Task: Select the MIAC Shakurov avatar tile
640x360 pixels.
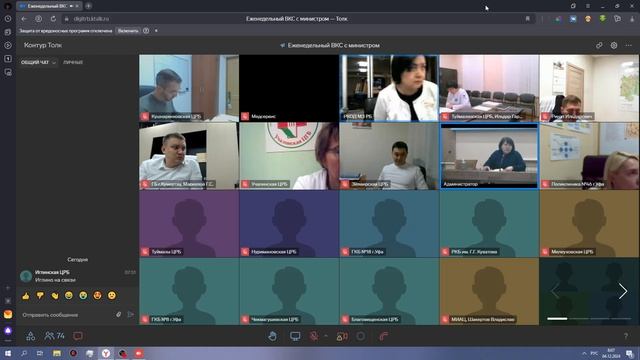Action: 489,291
